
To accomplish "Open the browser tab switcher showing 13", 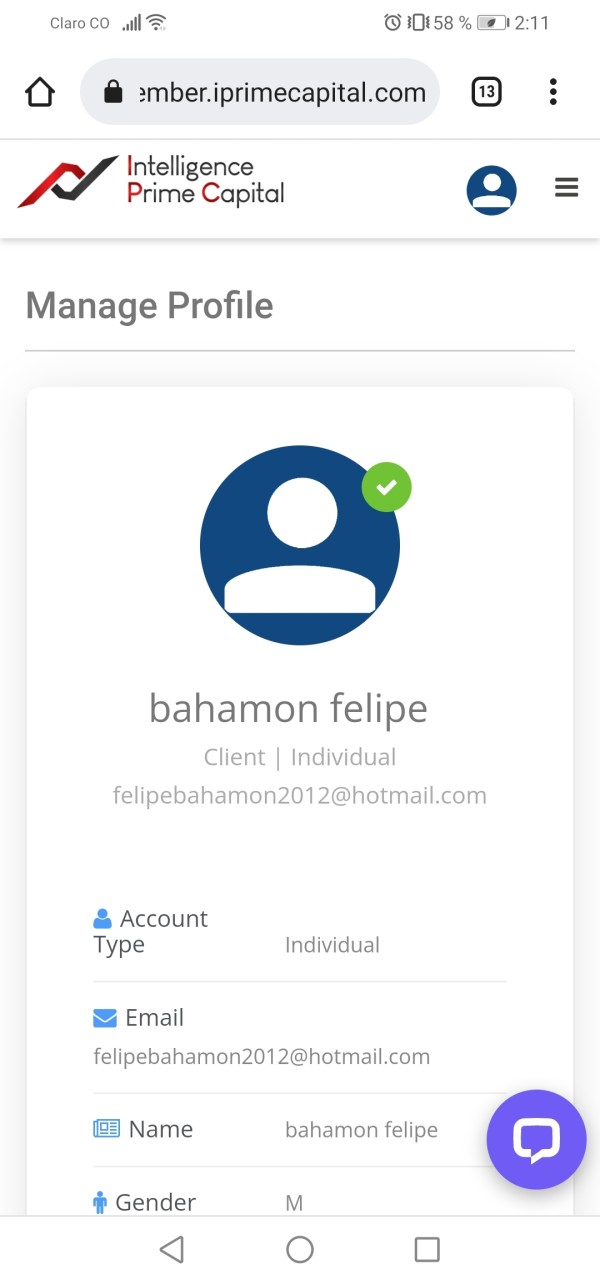I will [x=486, y=93].
